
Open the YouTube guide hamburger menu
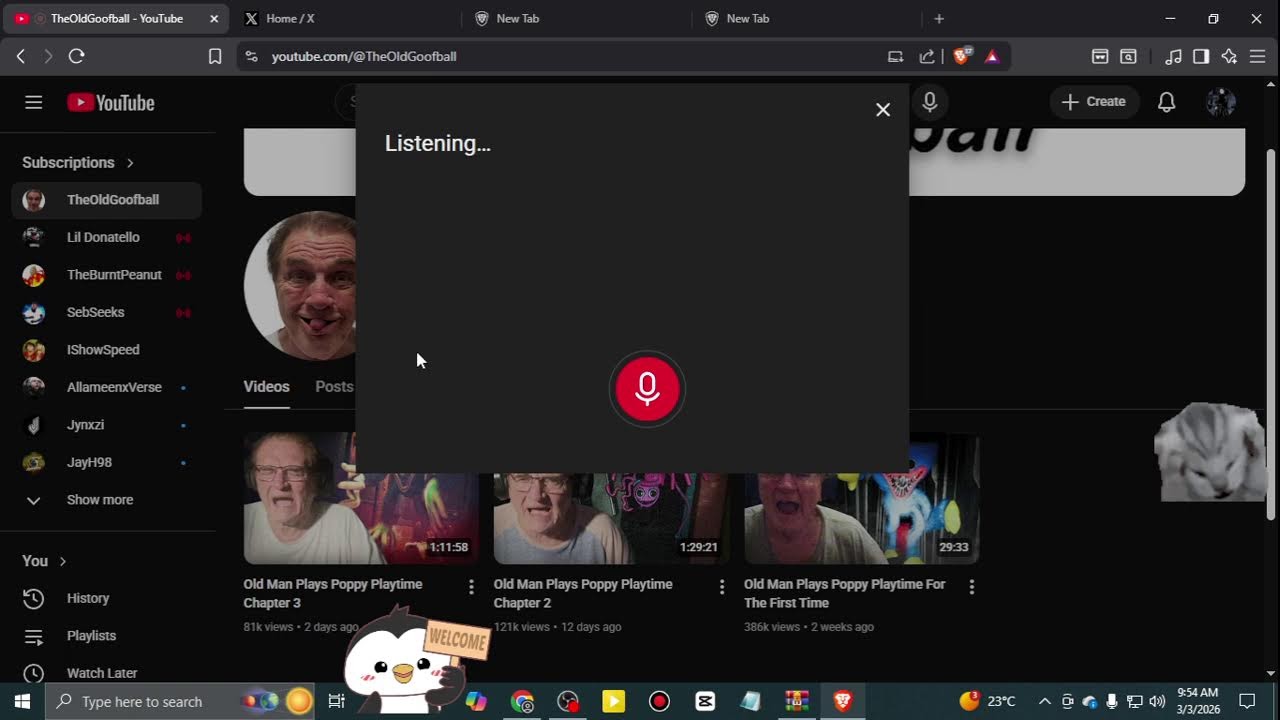[34, 102]
